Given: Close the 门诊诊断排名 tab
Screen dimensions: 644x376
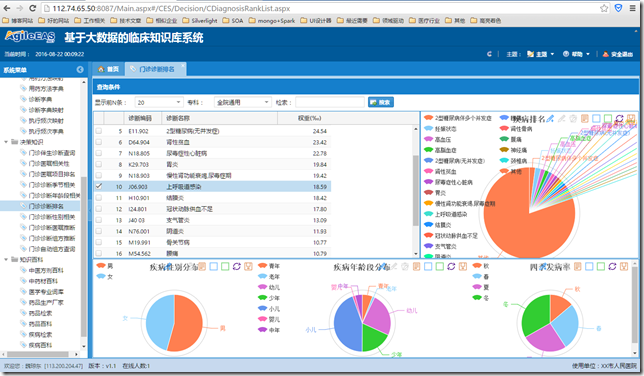Looking at the screenshot, I should (183, 65).
